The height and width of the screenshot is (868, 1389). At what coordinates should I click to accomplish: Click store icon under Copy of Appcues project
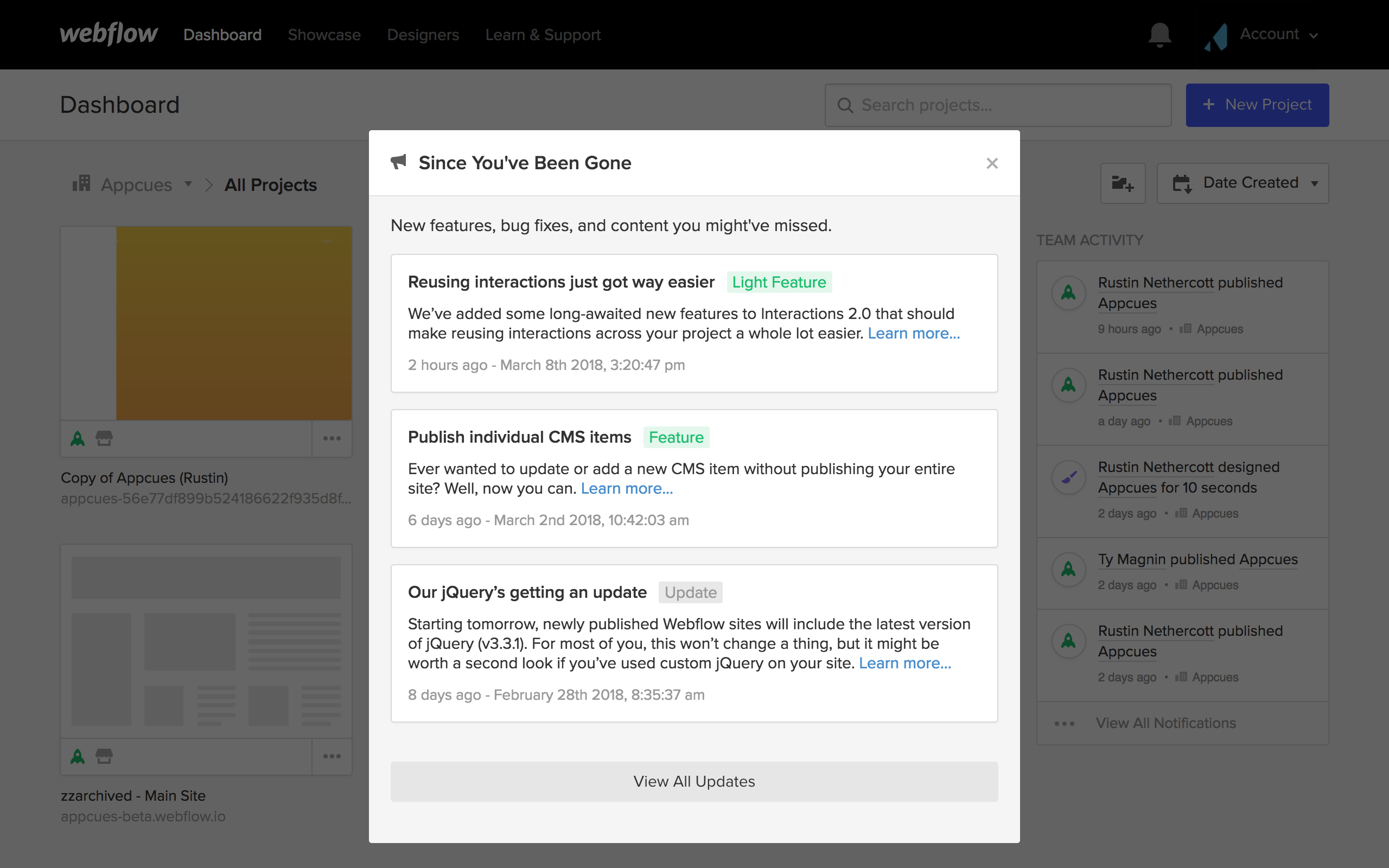[x=104, y=438]
